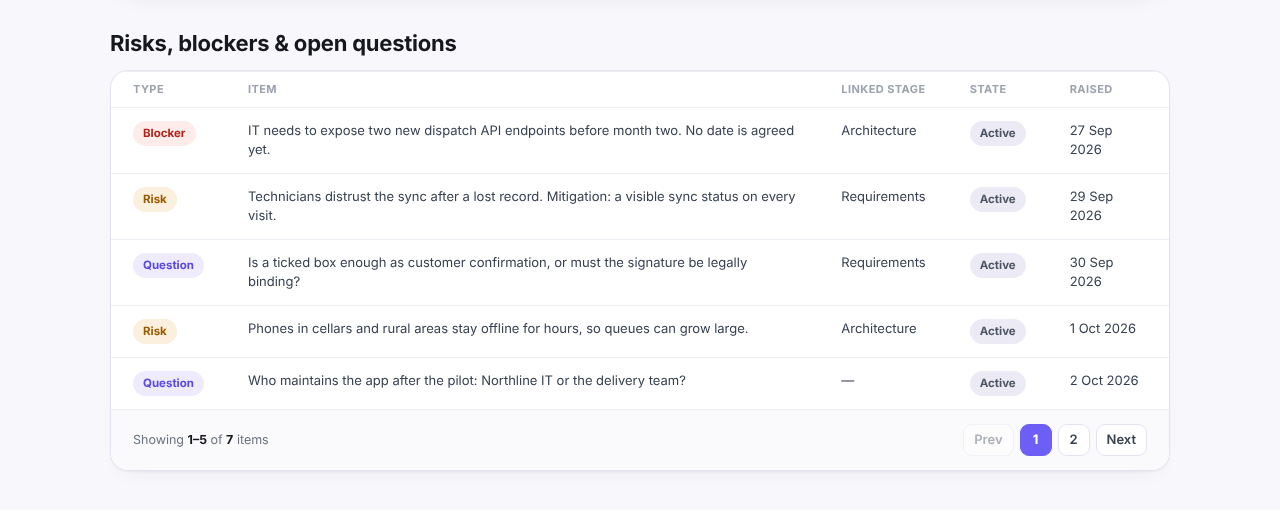Viewport: 1280px width, 510px height.
Task: Click the RAISED column header
Action: (1091, 89)
